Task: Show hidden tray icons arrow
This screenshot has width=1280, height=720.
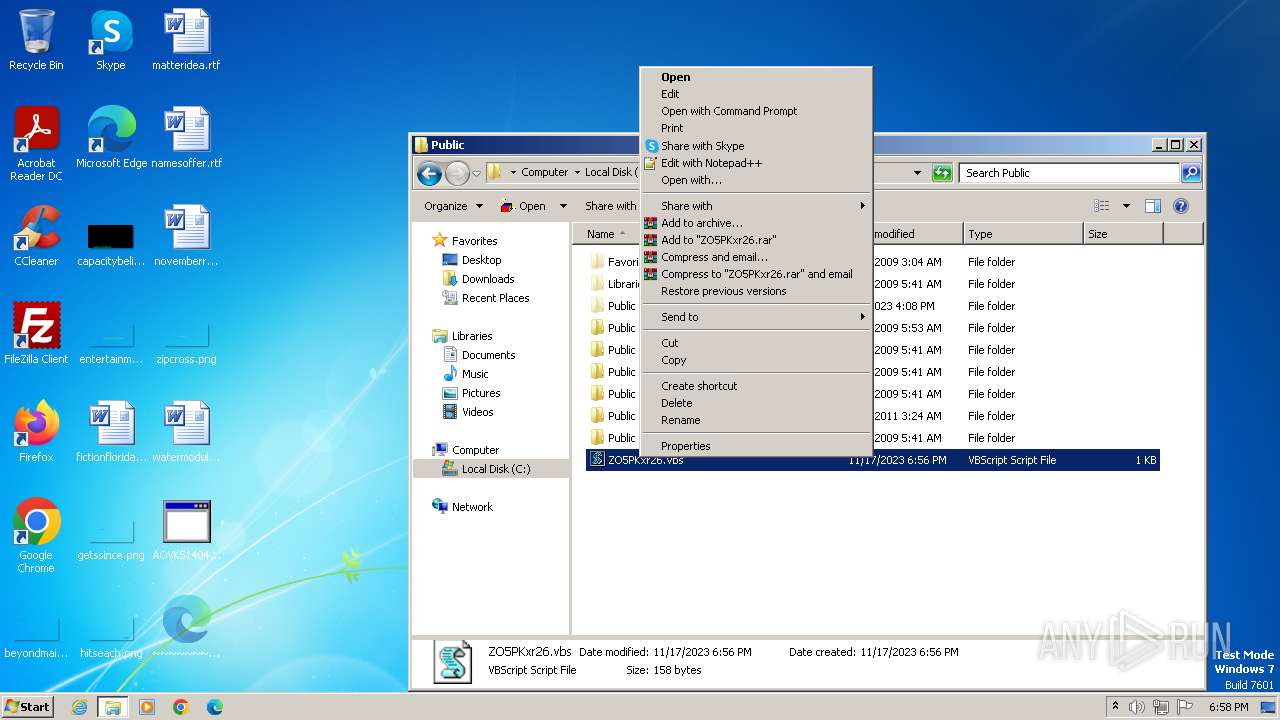Action: coord(1115,707)
